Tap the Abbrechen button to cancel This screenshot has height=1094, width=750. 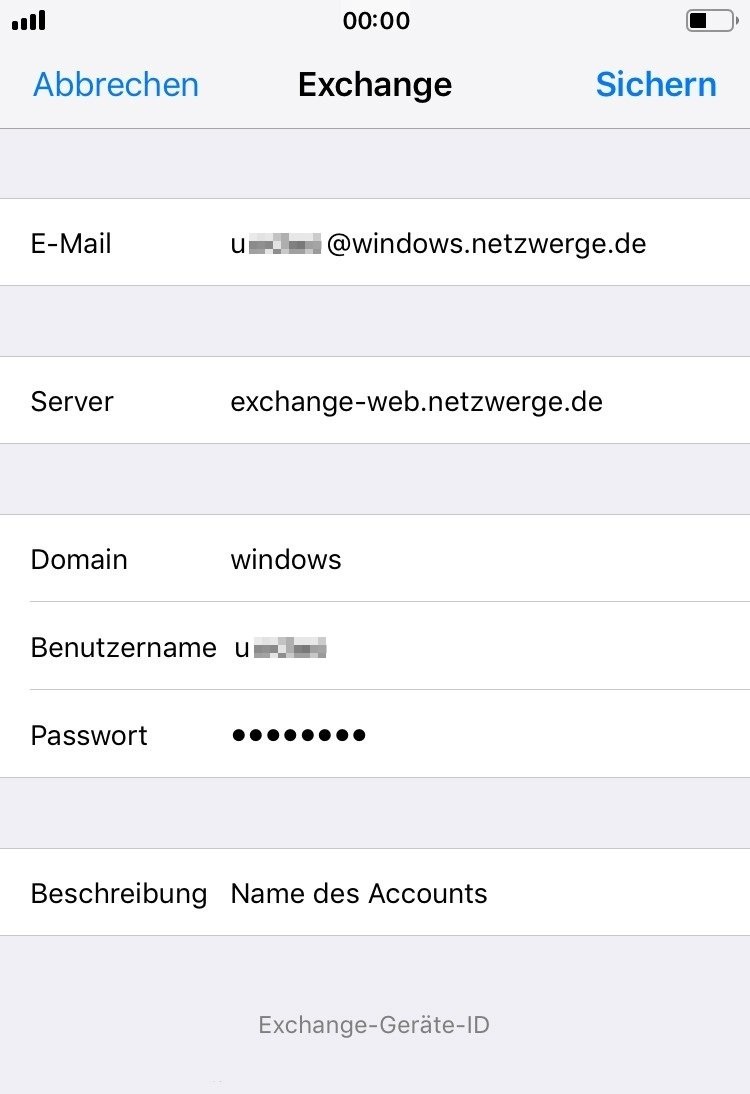(115, 85)
